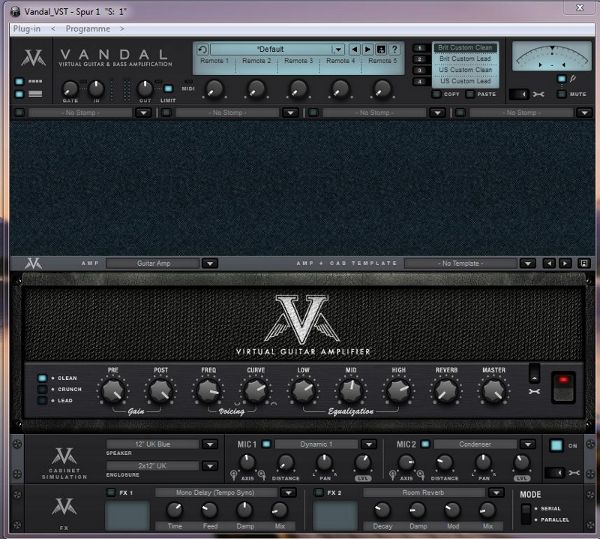The image size is (600, 539).
Task: Select scene slot 1 button
Action: pyautogui.click(x=420, y=48)
